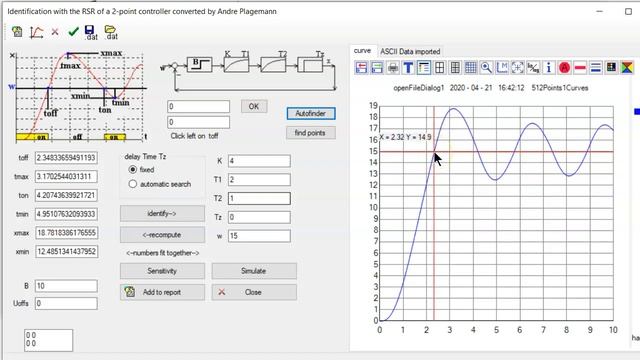Image resolution: width=640 pixels, height=360 pixels.
Task: Click the four-pane grid icon
Action: click(x=440, y=67)
